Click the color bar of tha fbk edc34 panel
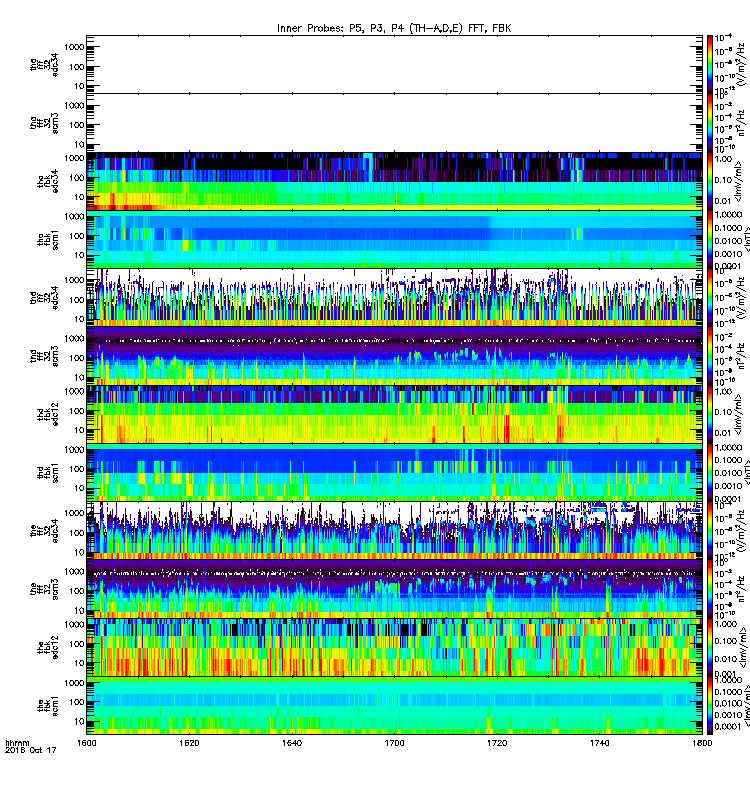This screenshot has height=800, width=750. pos(710,181)
